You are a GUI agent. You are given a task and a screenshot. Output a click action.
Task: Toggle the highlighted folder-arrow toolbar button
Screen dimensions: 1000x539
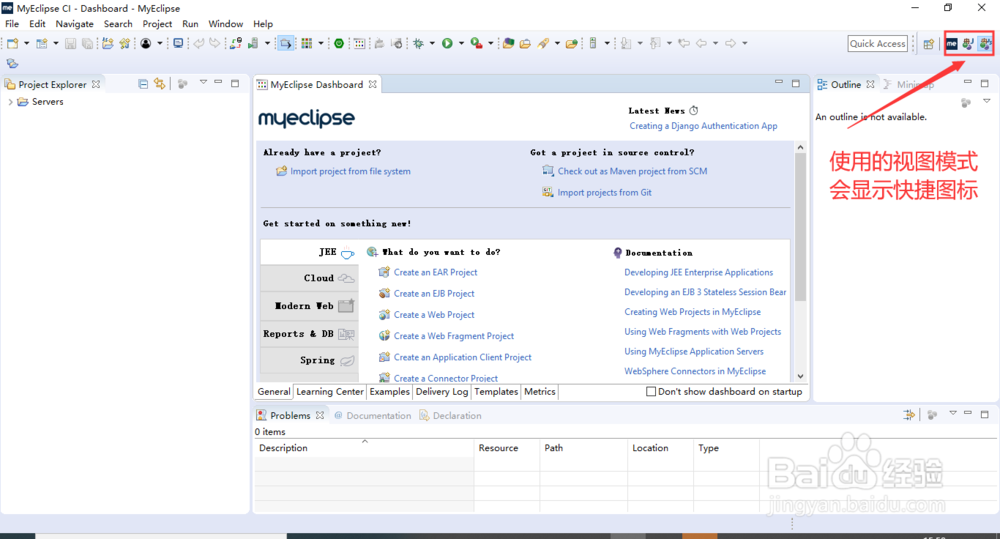[x=286, y=43]
